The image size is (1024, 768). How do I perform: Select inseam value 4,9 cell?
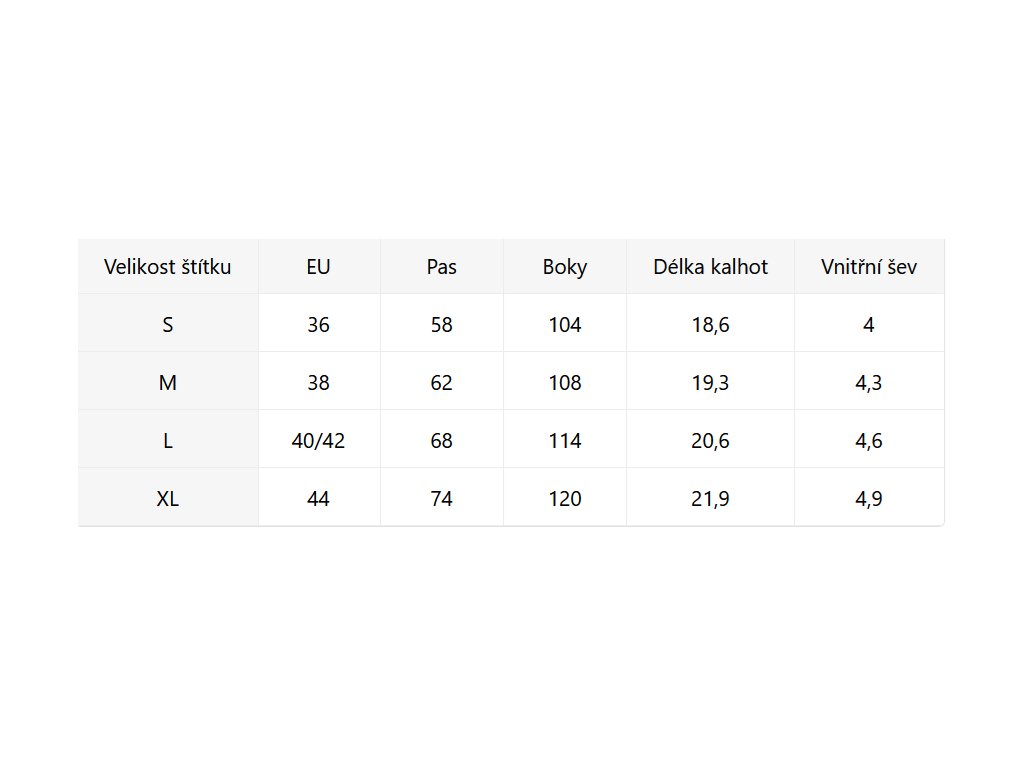tap(868, 499)
